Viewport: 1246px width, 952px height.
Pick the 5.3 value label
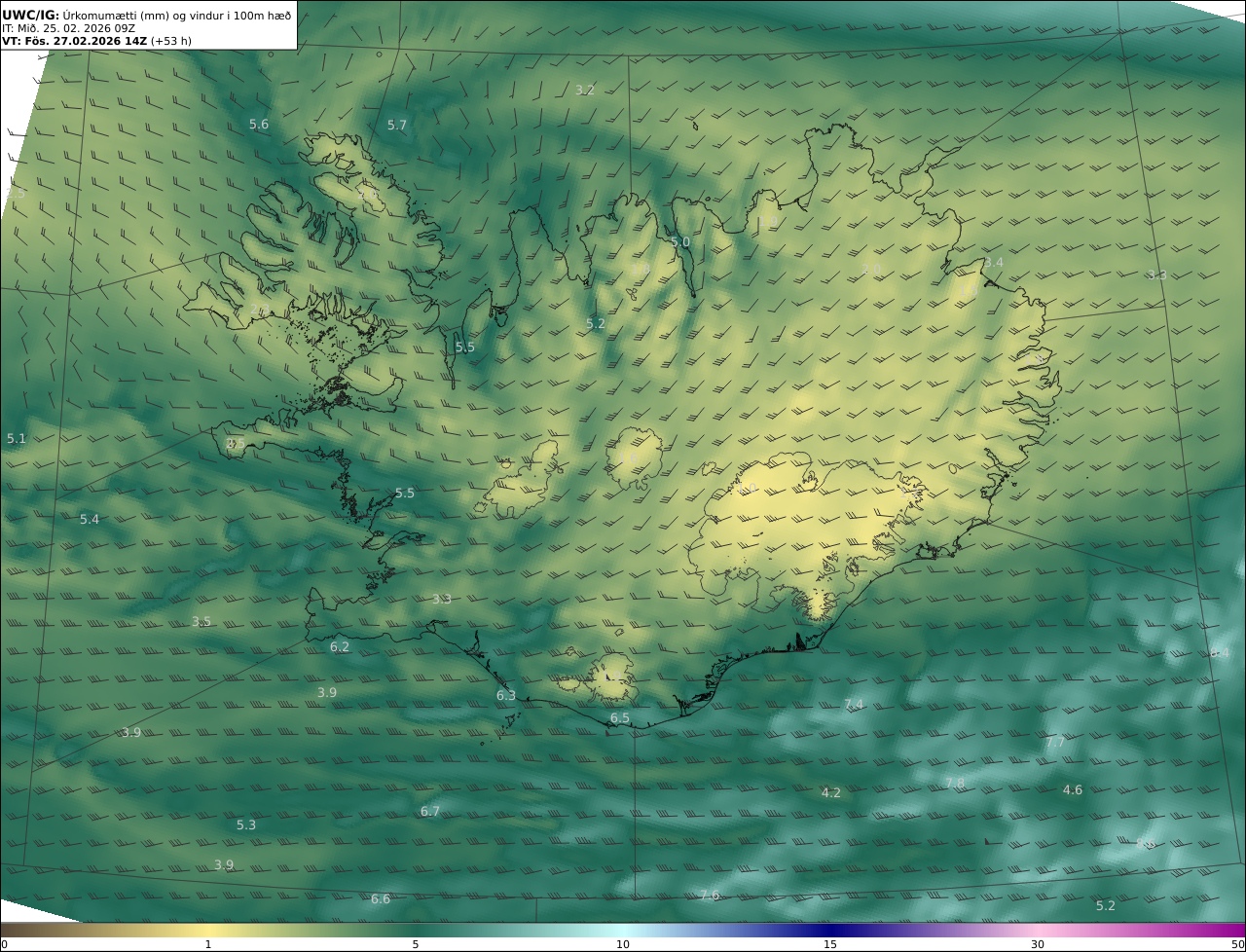(x=246, y=824)
